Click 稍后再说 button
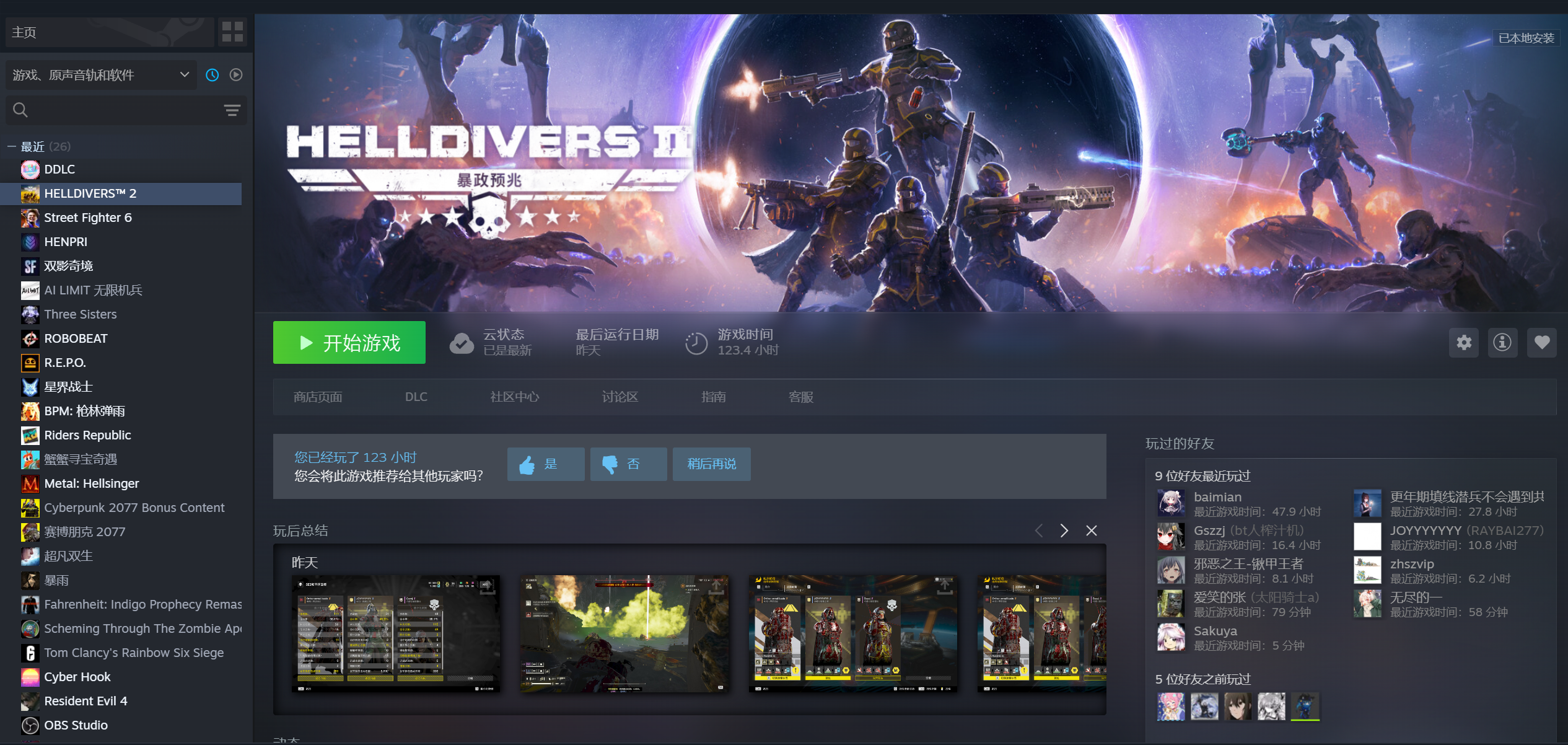Viewport: 1568px width, 745px height. point(712,464)
